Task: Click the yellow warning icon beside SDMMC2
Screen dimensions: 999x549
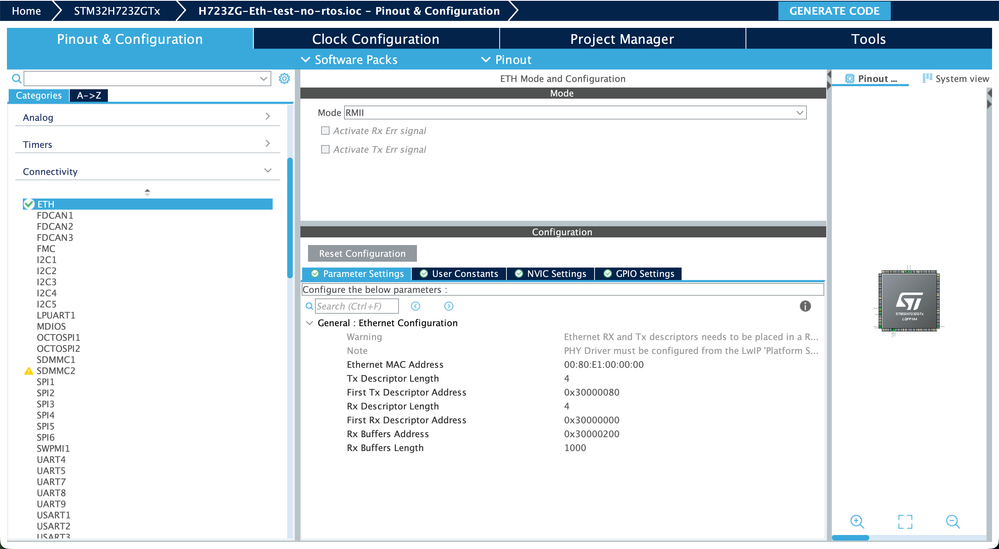Action: tap(29, 371)
